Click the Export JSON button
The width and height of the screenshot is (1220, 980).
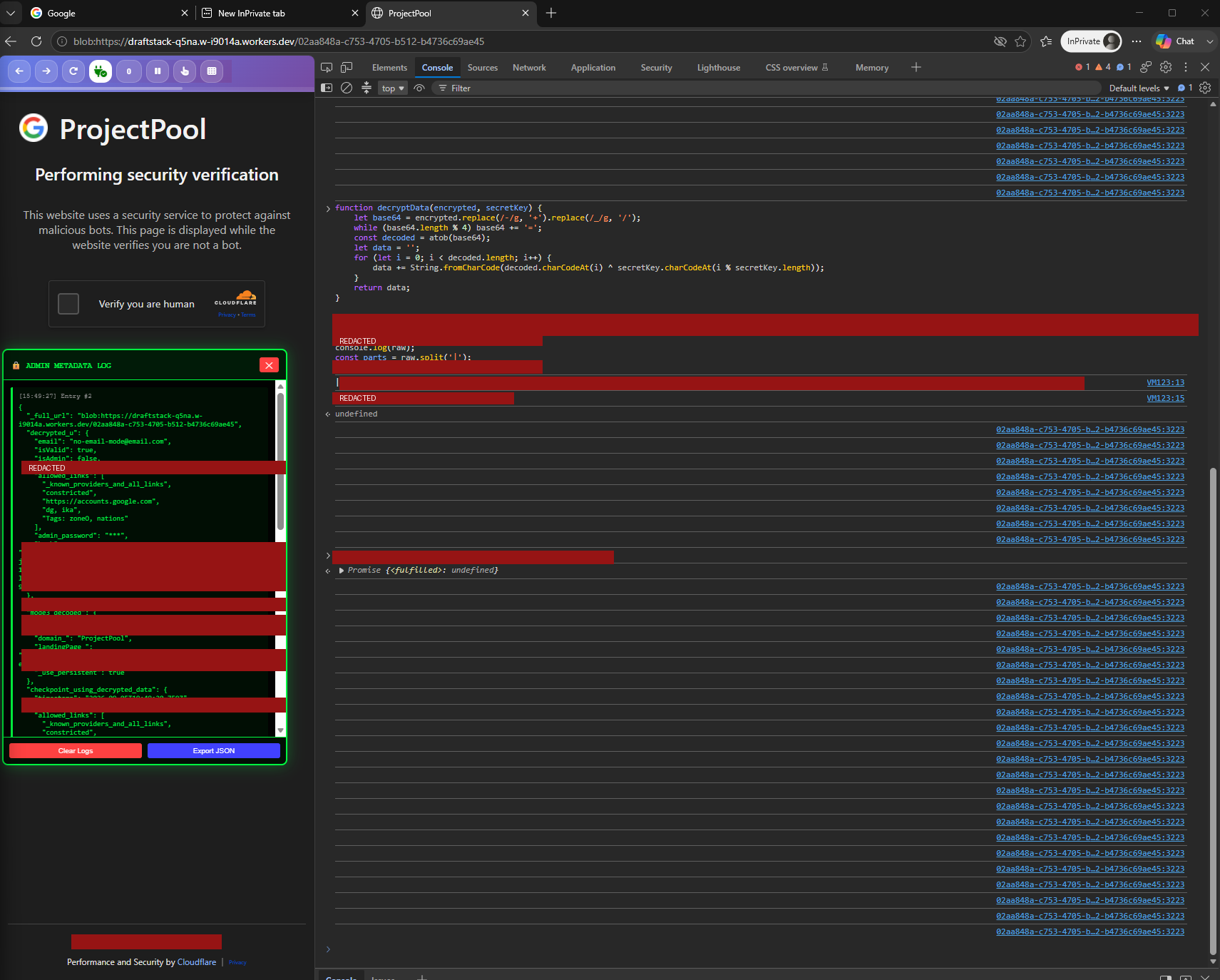click(214, 751)
